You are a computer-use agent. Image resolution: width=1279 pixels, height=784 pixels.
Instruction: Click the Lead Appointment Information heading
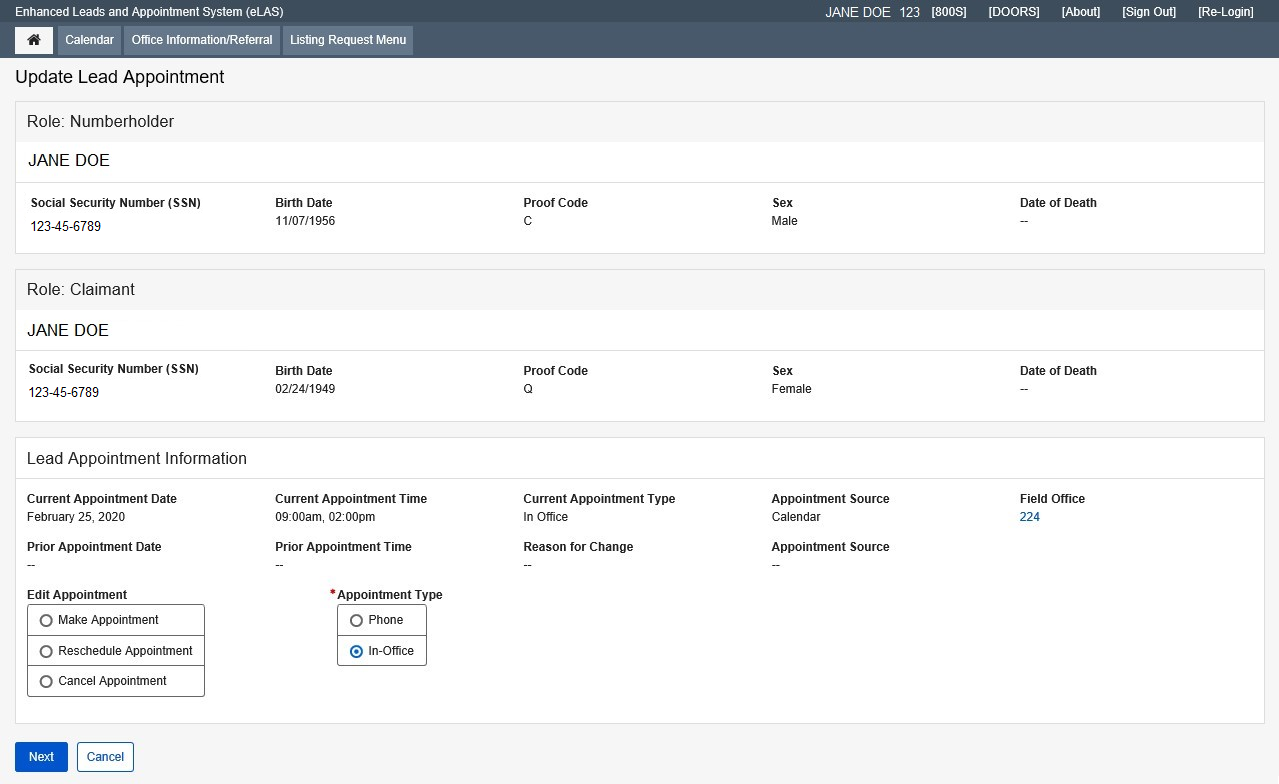(137, 459)
